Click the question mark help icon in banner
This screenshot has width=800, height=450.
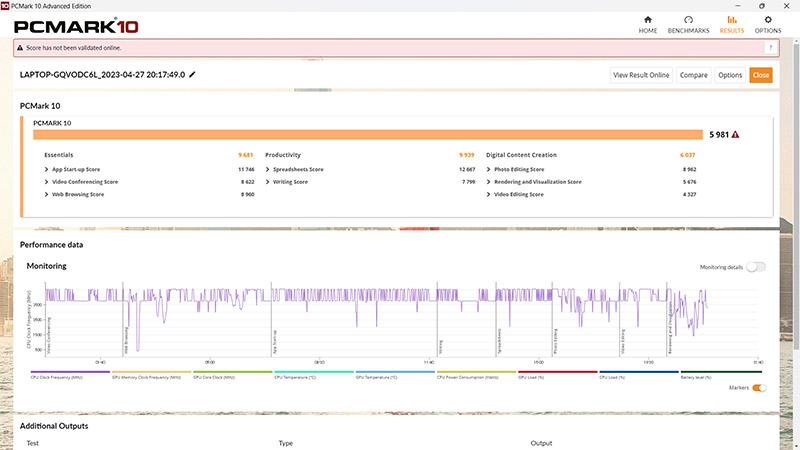770,48
